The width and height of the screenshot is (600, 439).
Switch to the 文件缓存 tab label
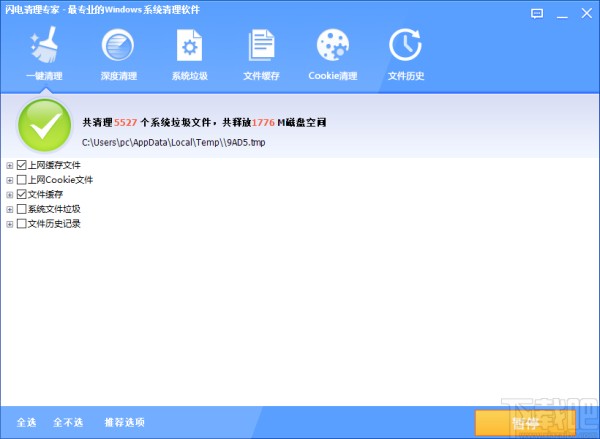[x=261, y=76]
